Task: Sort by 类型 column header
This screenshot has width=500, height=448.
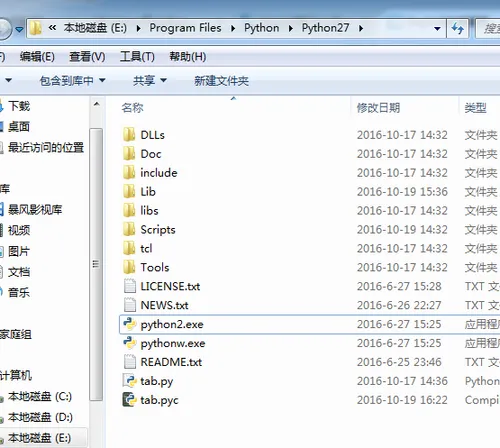Action: coord(476,108)
